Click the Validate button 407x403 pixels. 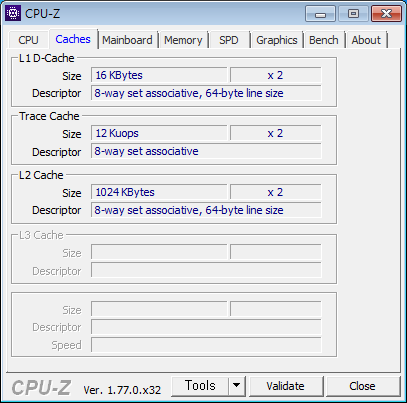pyautogui.click(x=286, y=386)
